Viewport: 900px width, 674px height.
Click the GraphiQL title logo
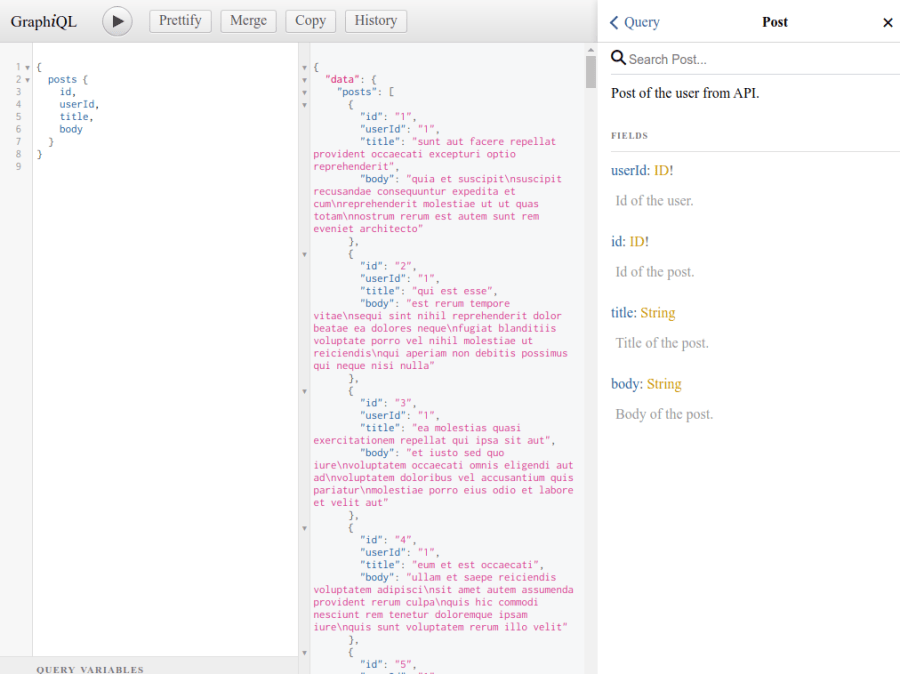point(44,22)
